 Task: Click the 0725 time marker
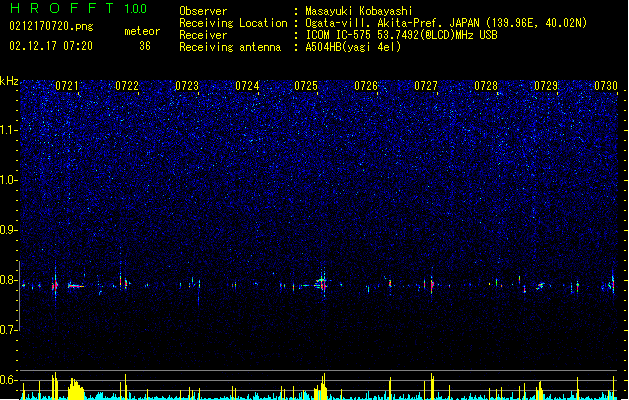pos(306,86)
